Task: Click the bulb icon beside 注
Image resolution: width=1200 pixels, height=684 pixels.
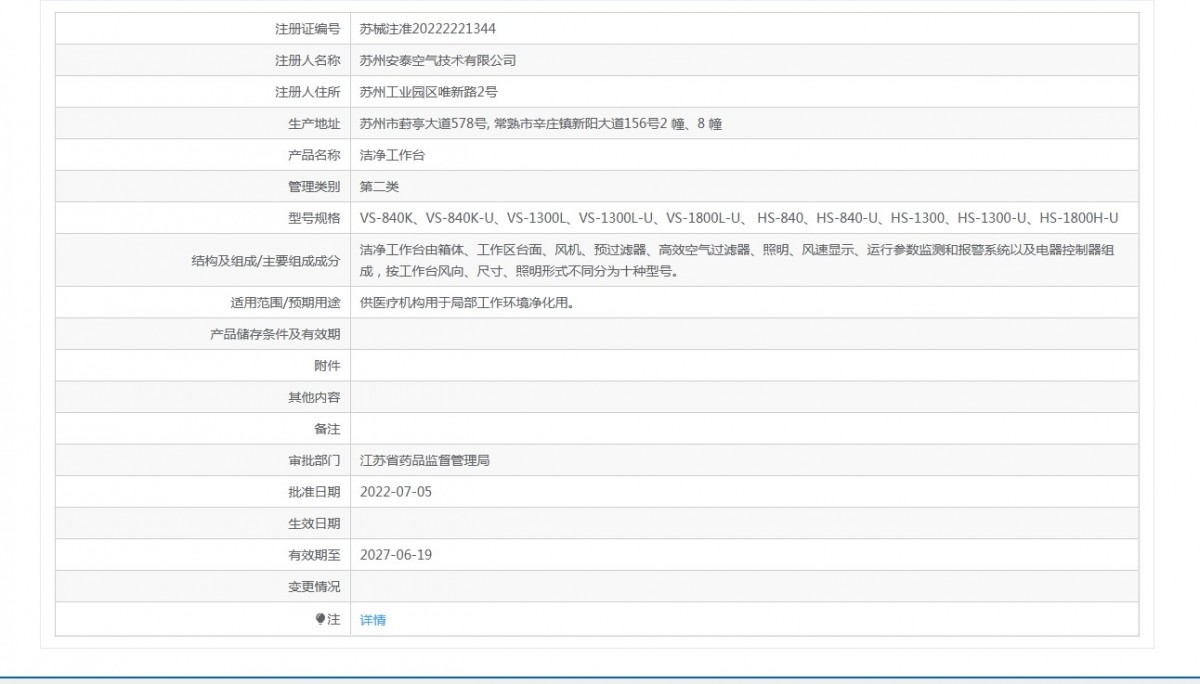Action: coord(320,619)
